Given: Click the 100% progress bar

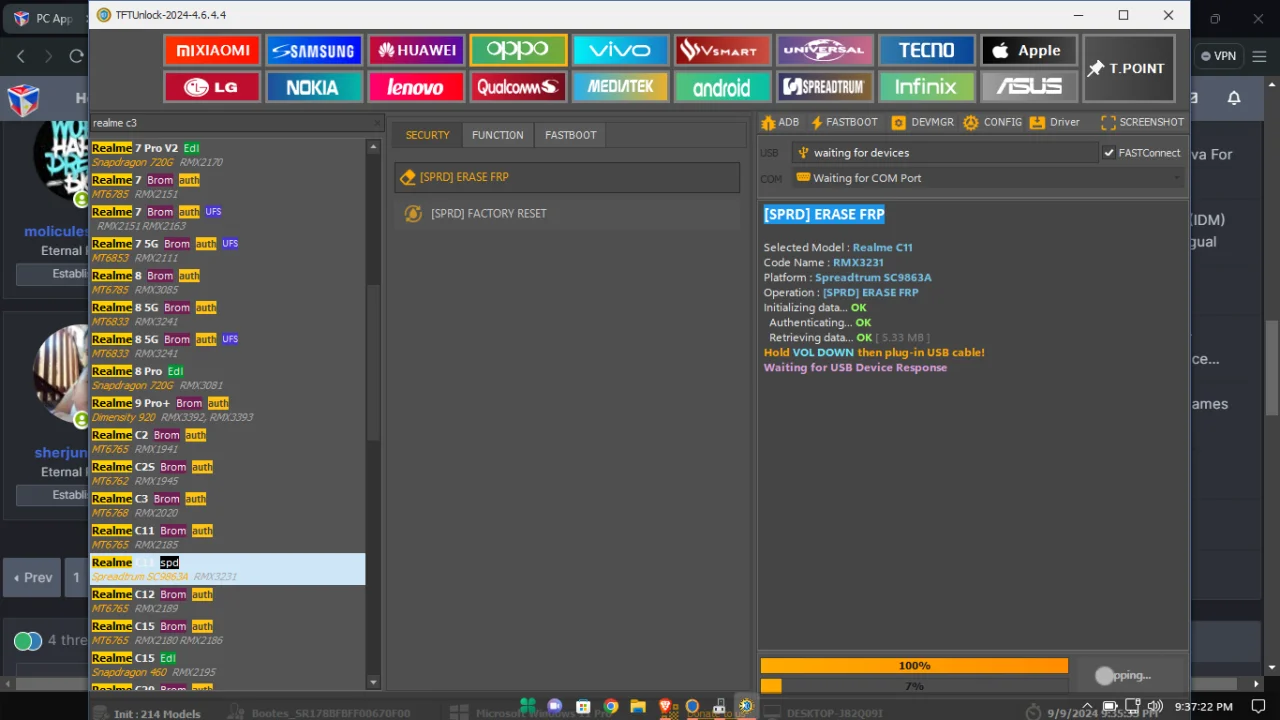Looking at the screenshot, I should pos(914,666).
